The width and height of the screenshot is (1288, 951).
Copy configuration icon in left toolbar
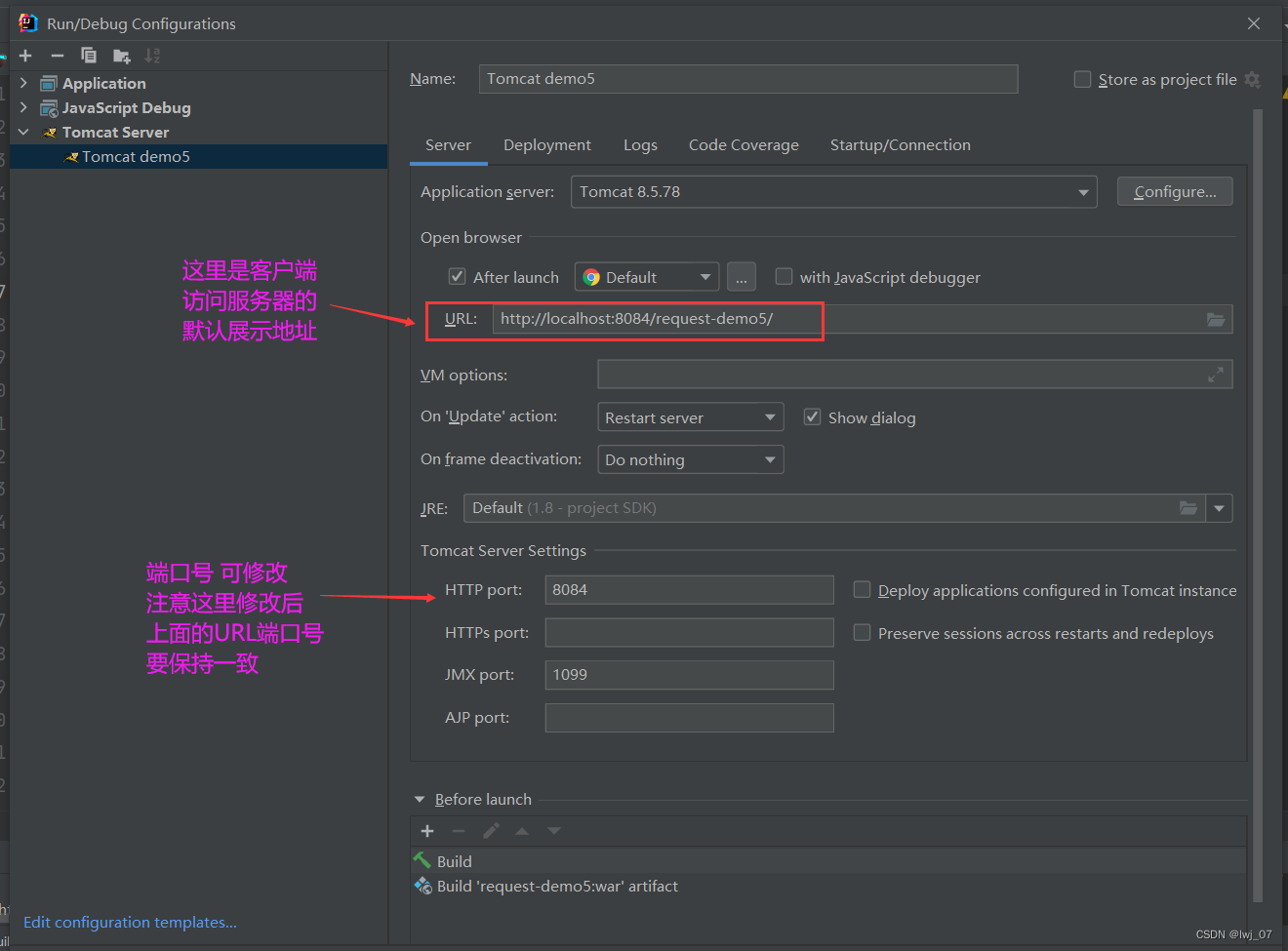point(89,56)
